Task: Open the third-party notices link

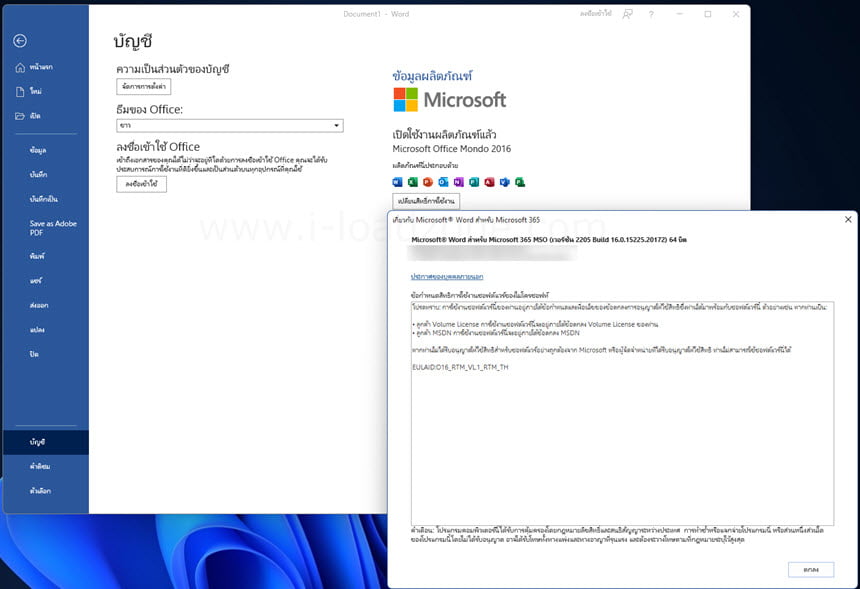Action: click(x=447, y=276)
